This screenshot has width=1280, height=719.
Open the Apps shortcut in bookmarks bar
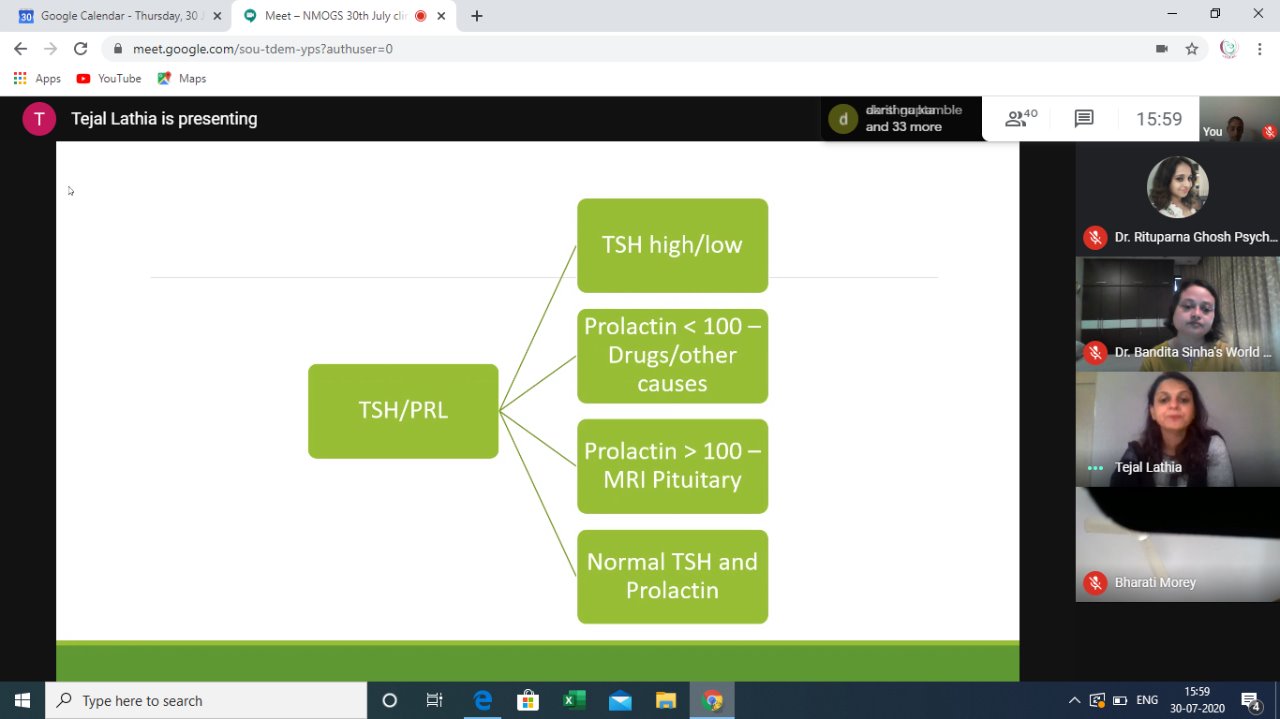[x=37, y=78]
